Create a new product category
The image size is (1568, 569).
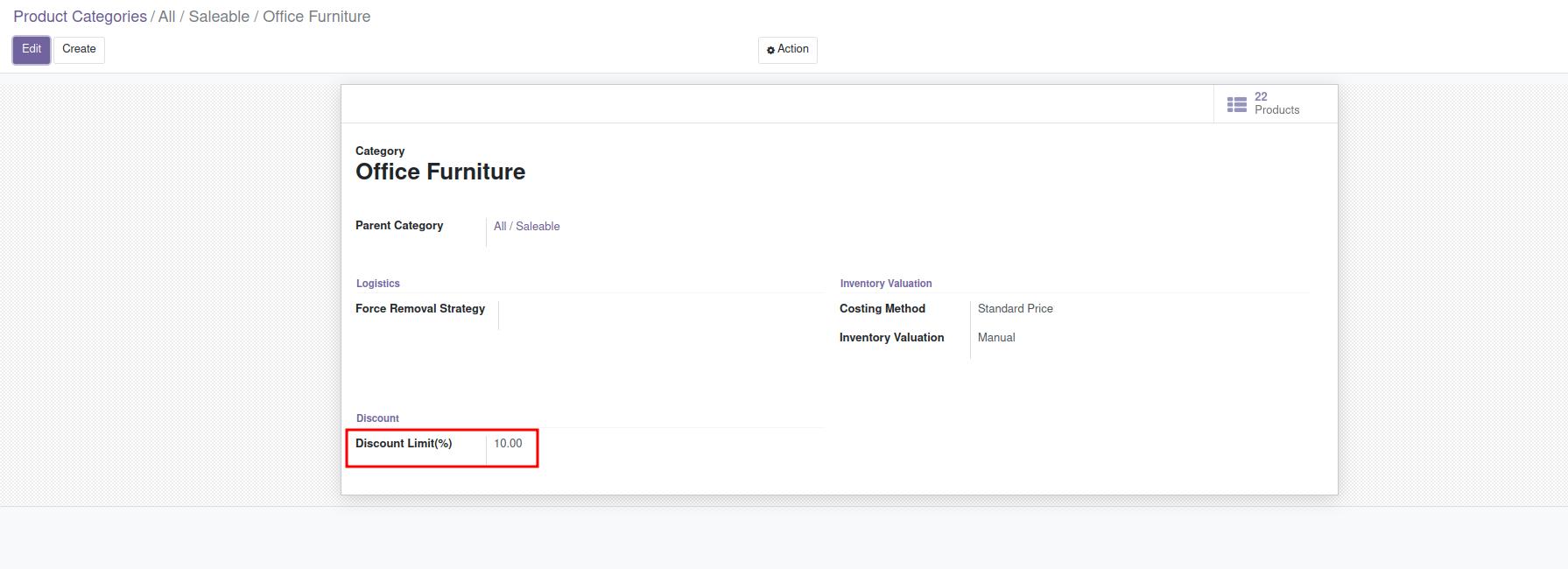79,50
